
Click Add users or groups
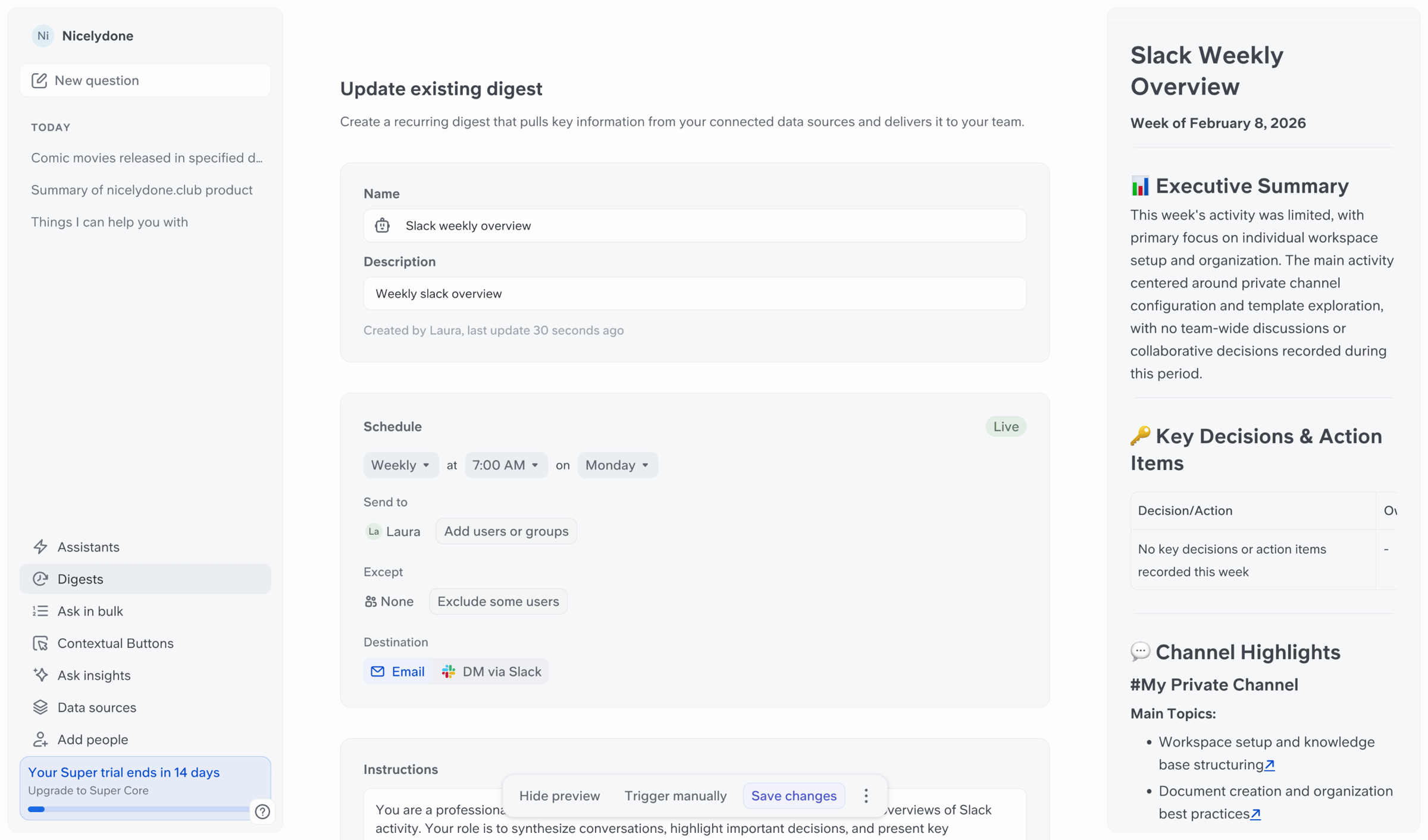[506, 531]
